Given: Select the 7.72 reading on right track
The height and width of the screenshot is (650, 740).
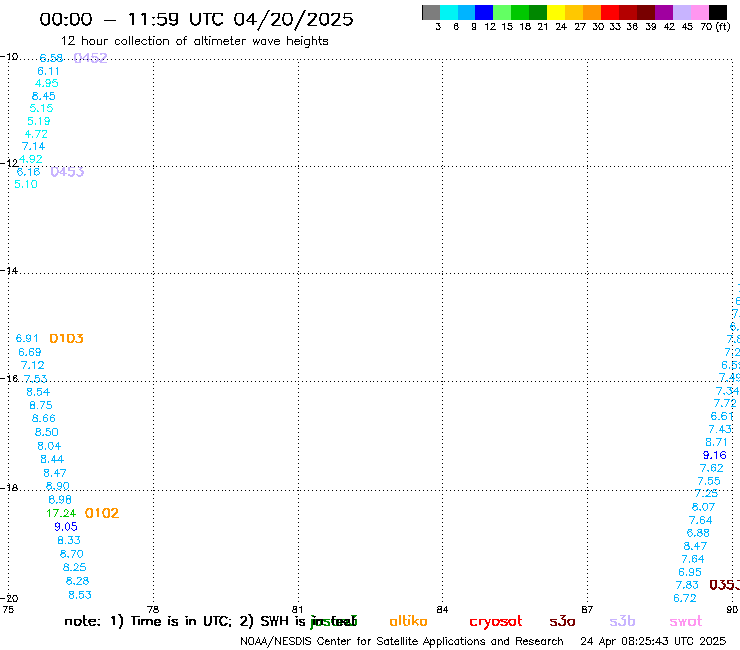Looking at the screenshot, I should 725,404.
